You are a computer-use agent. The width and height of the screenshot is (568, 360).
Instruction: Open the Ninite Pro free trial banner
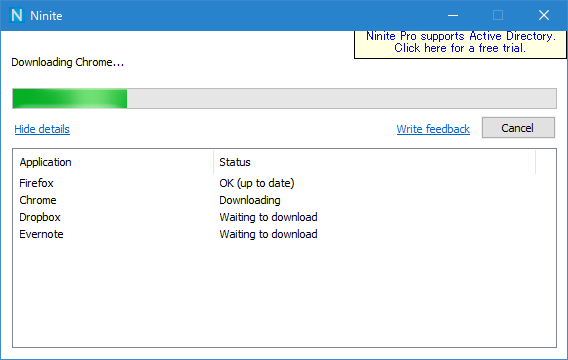460,44
